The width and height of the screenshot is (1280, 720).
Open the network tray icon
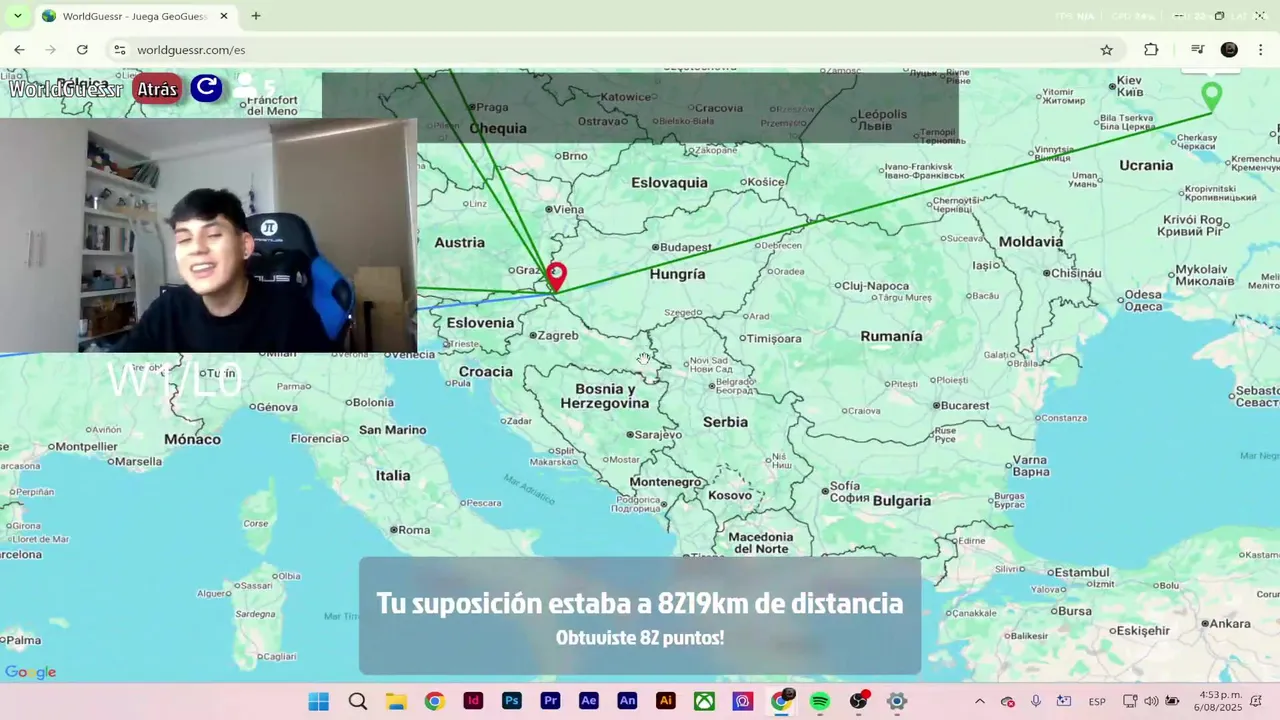[1130, 701]
